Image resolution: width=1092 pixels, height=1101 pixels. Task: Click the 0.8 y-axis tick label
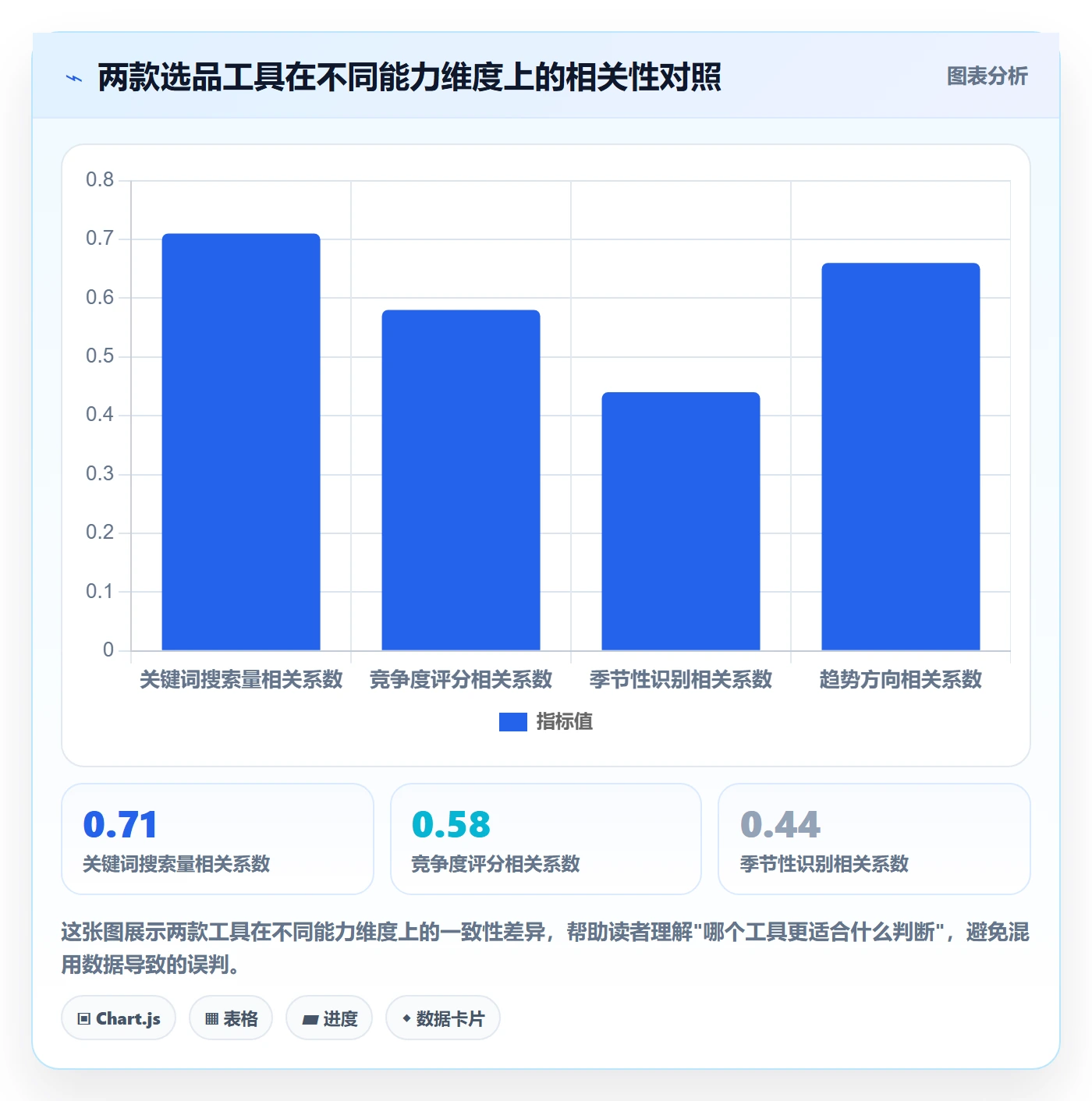click(100, 180)
